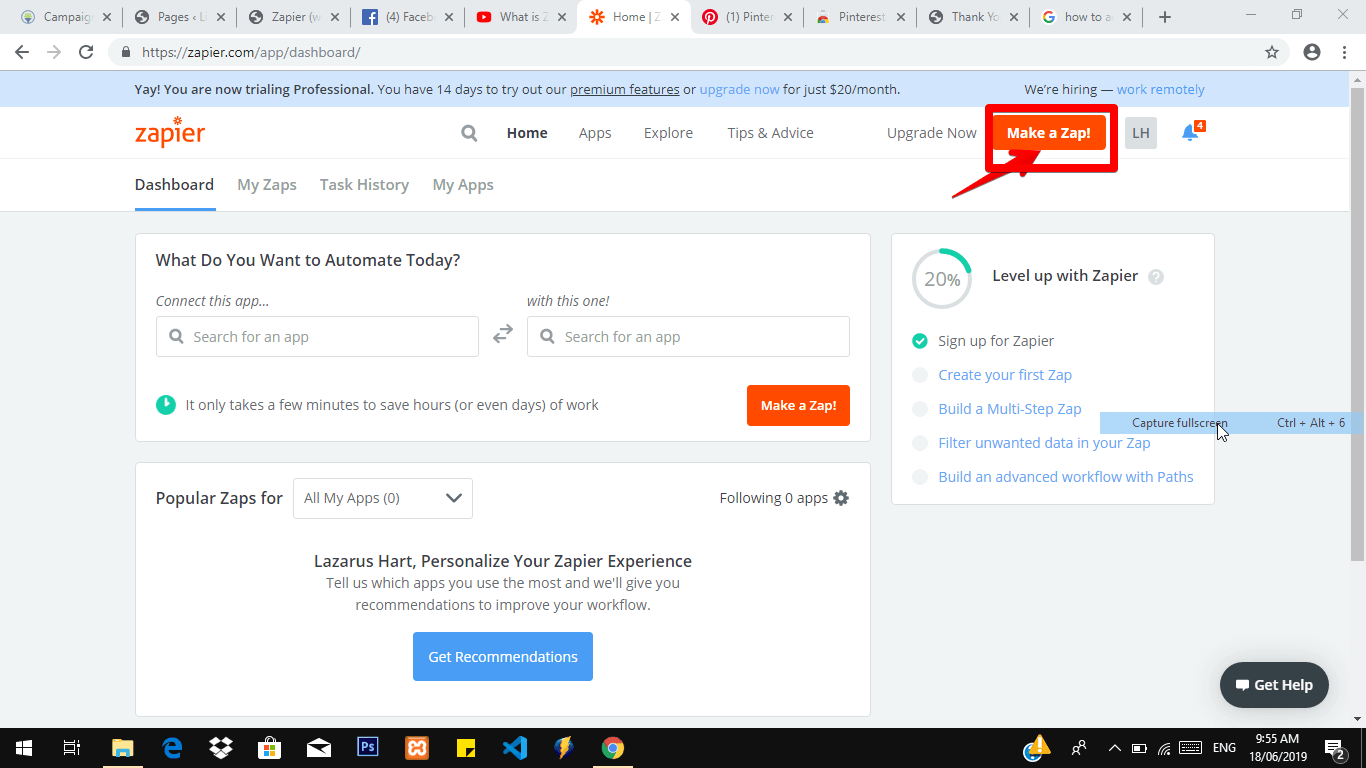The image size is (1366, 768).
Task: Click Upgrade Now in the navigation
Action: [x=932, y=133]
